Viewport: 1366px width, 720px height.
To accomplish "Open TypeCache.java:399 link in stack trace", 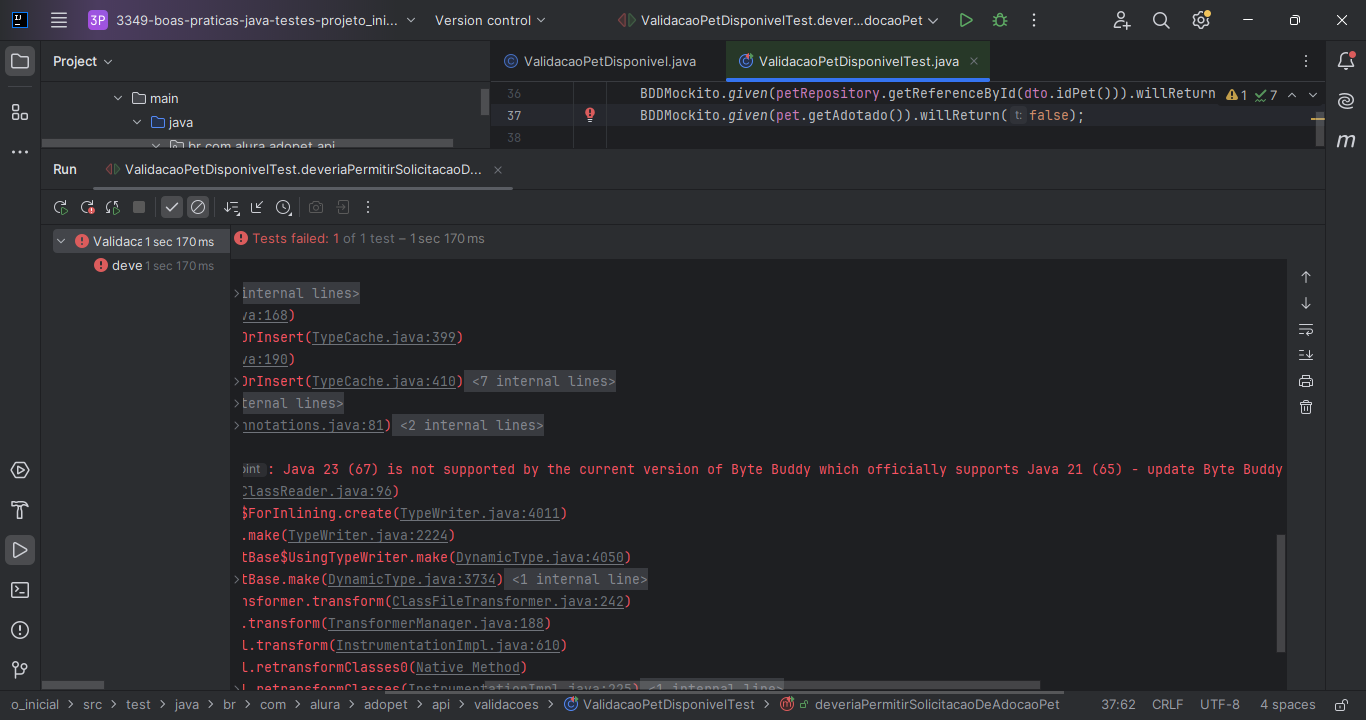I will [384, 337].
